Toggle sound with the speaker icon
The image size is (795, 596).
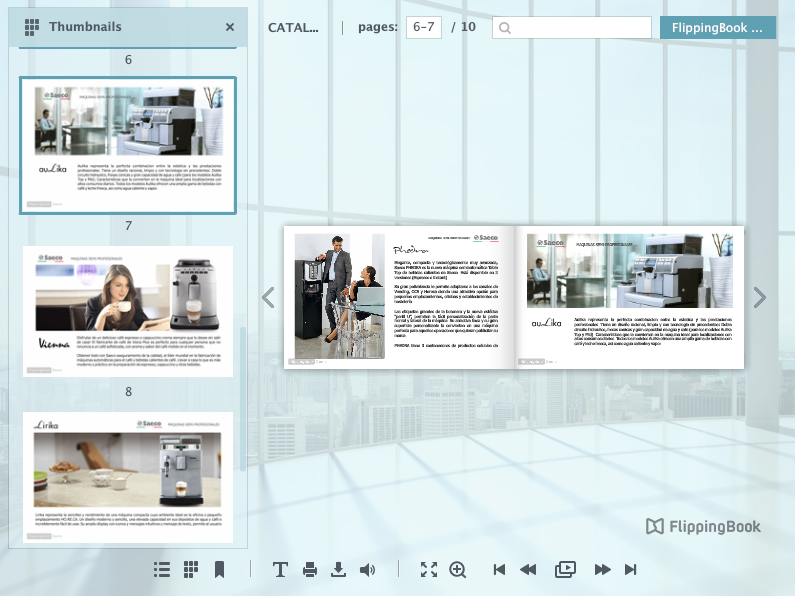point(368,569)
